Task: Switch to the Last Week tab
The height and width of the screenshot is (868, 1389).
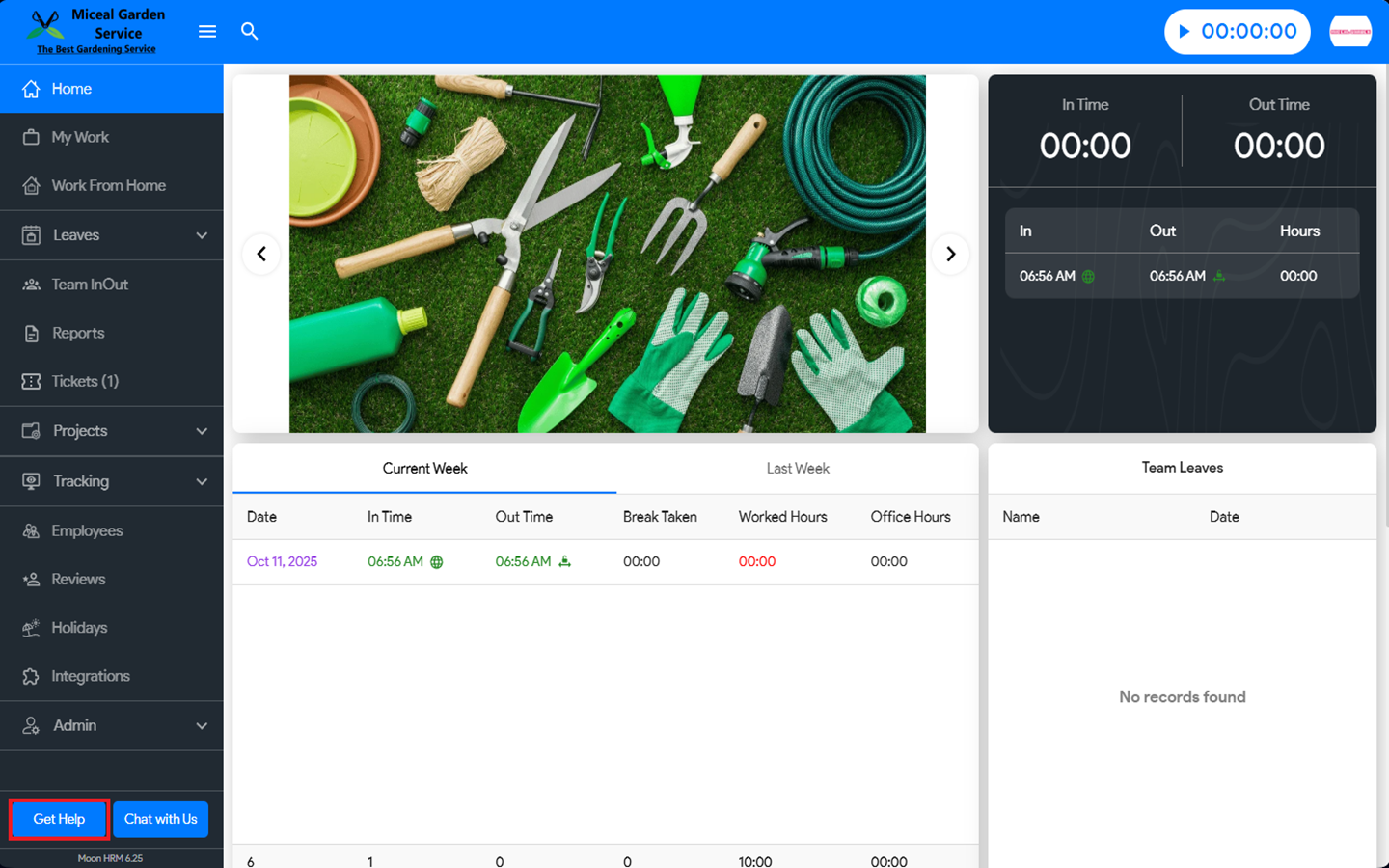Action: click(x=797, y=469)
